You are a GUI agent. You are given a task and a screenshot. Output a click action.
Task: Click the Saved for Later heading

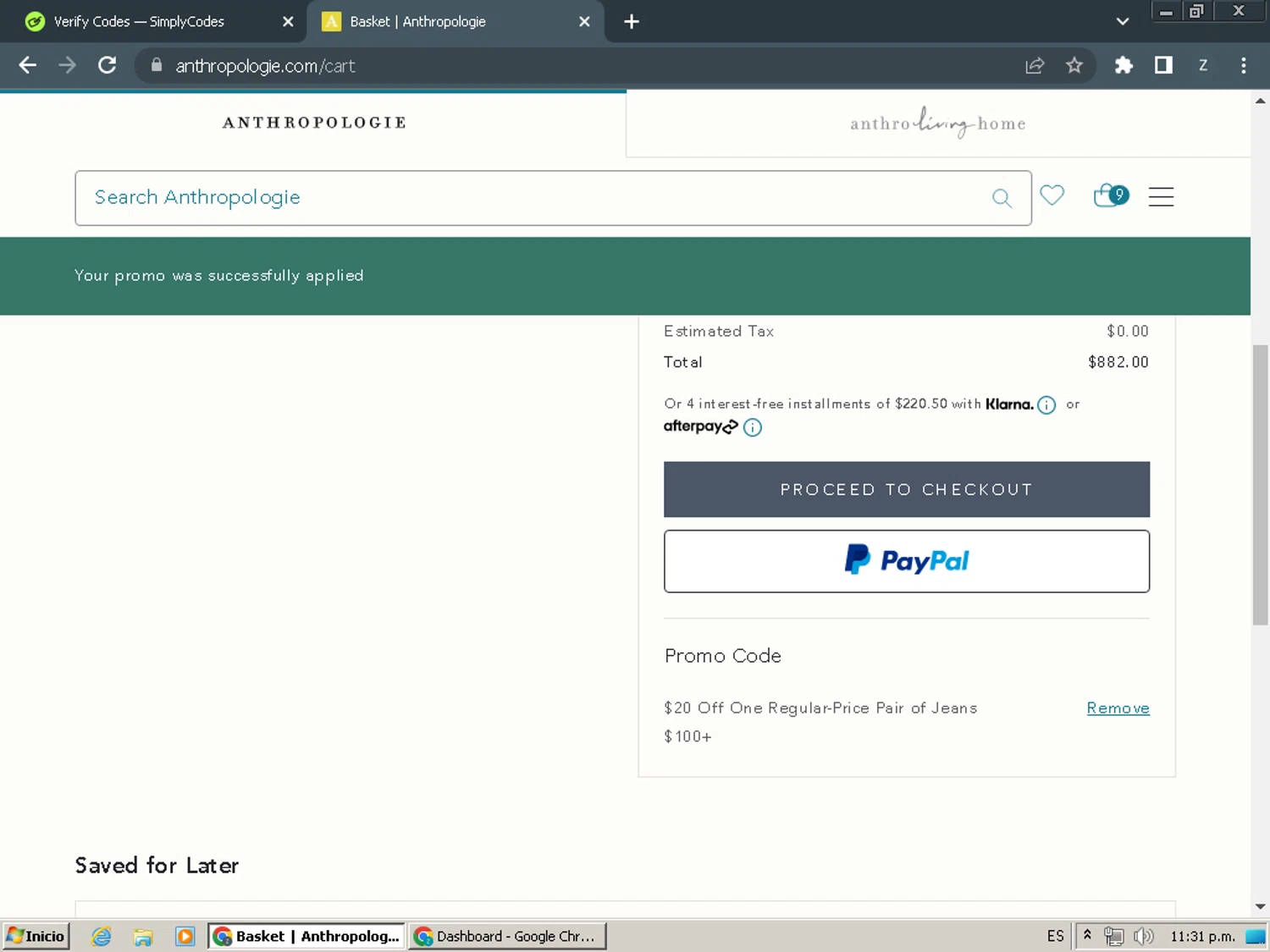click(157, 866)
